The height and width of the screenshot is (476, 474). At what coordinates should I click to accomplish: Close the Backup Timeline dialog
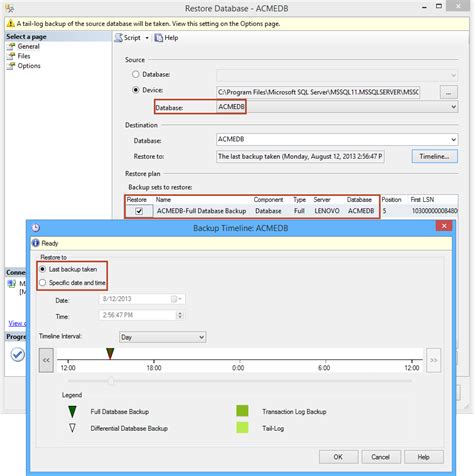pyautogui.click(x=444, y=226)
